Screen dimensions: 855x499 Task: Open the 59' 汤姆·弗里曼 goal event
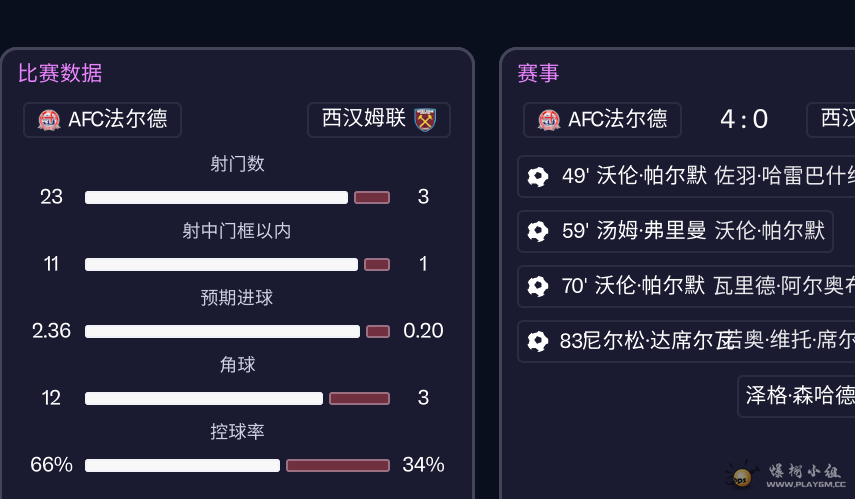tap(675, 231)
